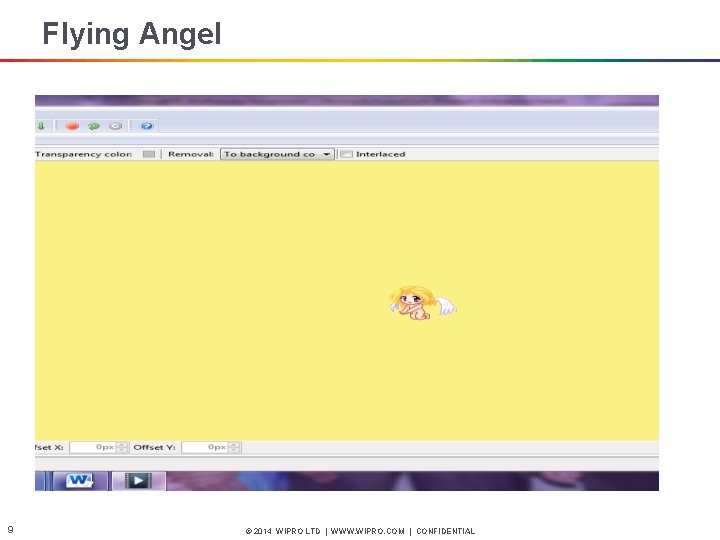Viewport: 720px width, 540px height.
Task: Click the Offset X pixel input field
Action: 92,447
